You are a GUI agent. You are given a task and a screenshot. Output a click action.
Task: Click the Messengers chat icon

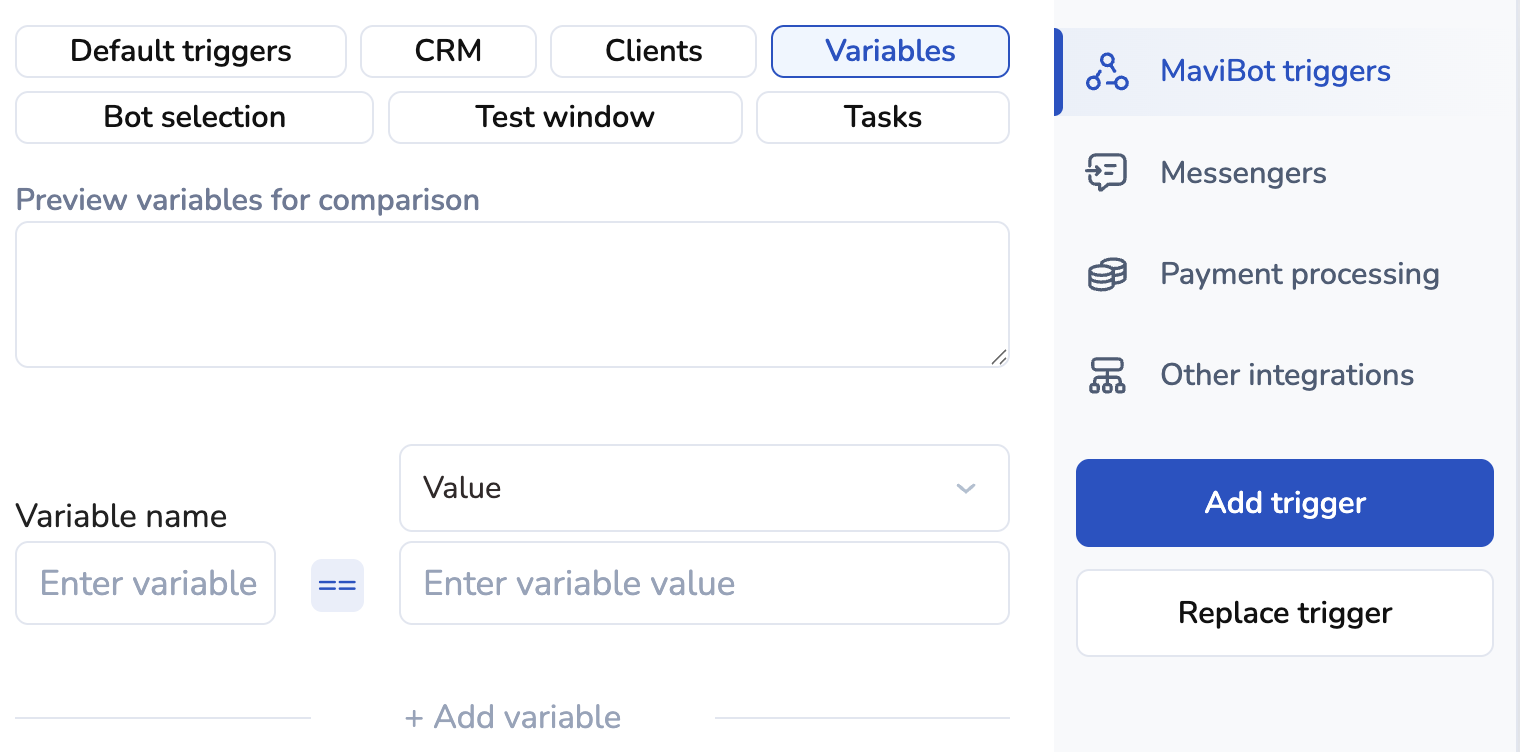coord(1107,173)
